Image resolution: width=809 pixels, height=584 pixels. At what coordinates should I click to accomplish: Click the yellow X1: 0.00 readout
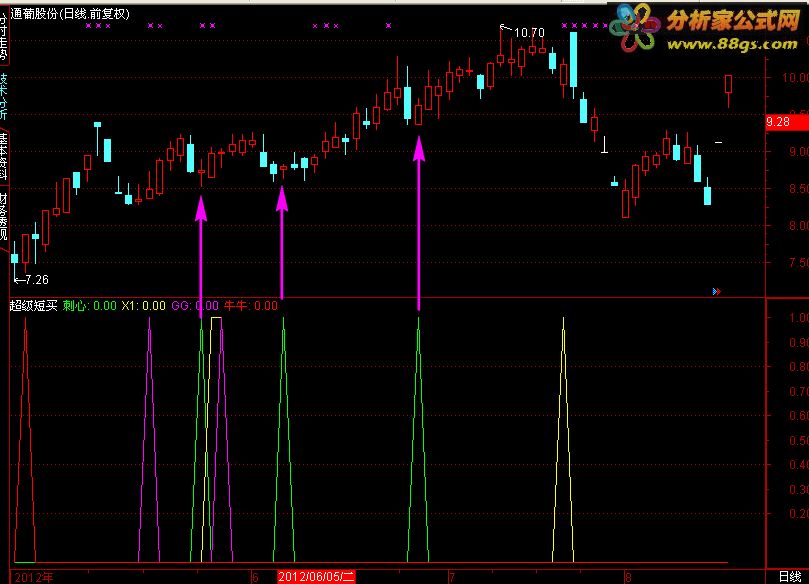point(143,305)
